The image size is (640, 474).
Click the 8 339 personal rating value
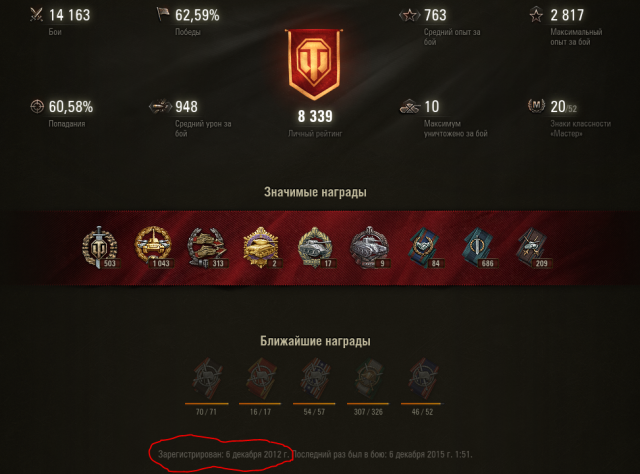[315, 116]
